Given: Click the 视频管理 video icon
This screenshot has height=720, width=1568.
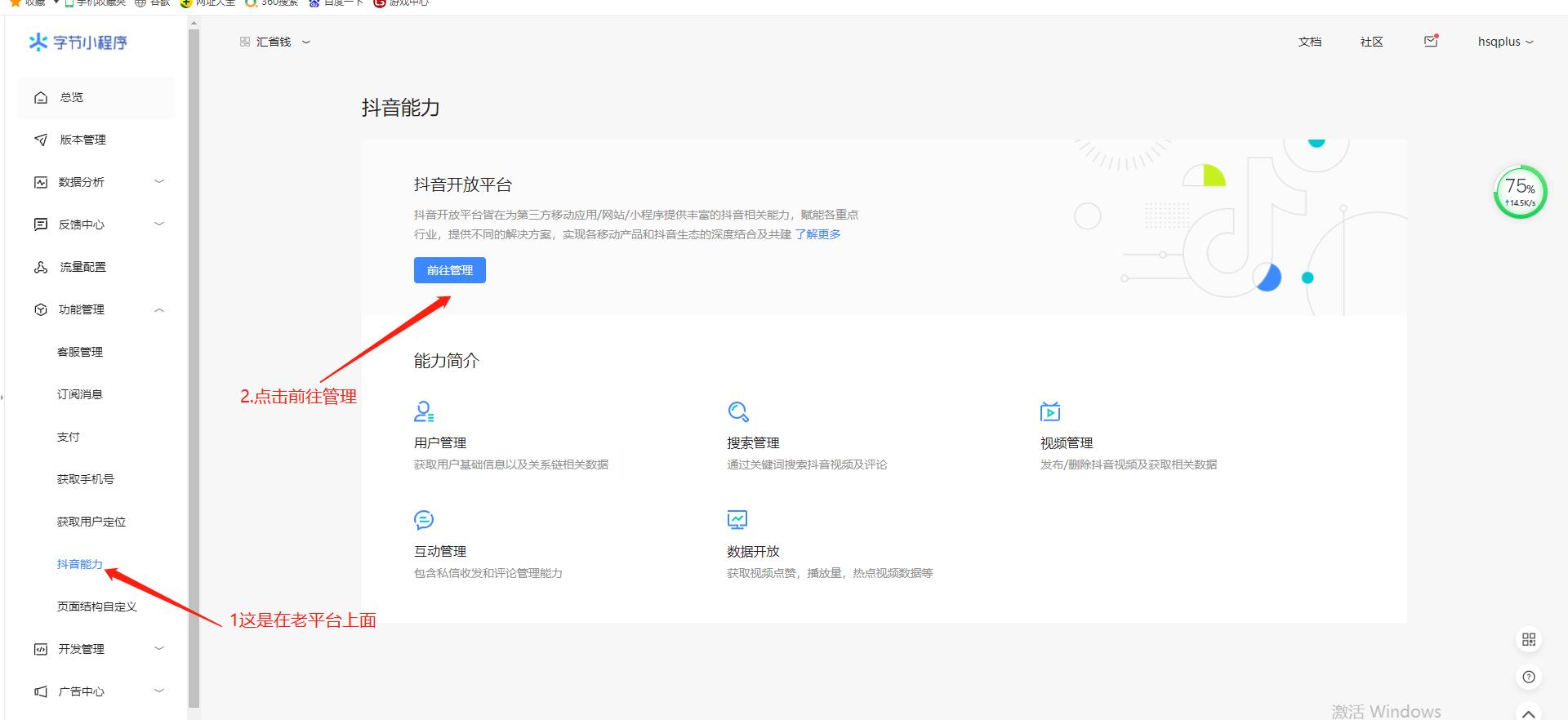Looking at the screenshot, I should tap(1050, 411).
